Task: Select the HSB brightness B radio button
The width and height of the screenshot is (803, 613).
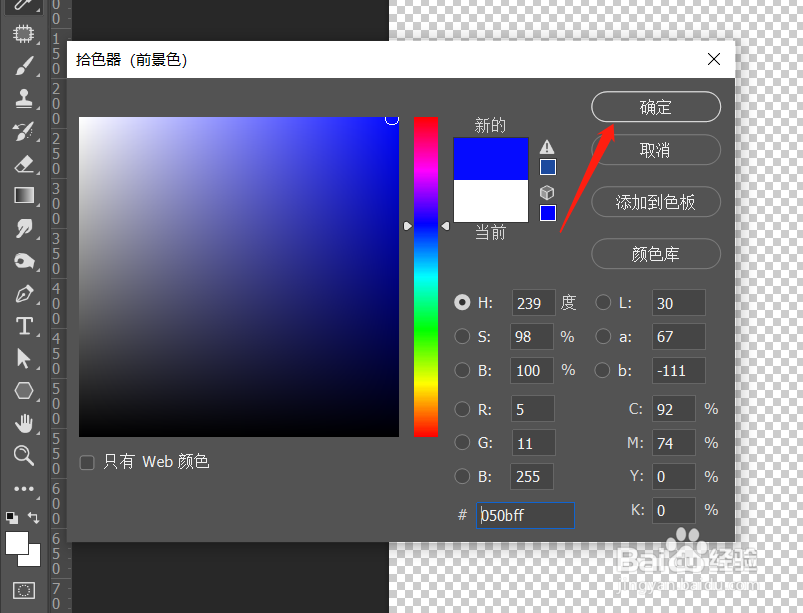Action: tap(462, 370)
